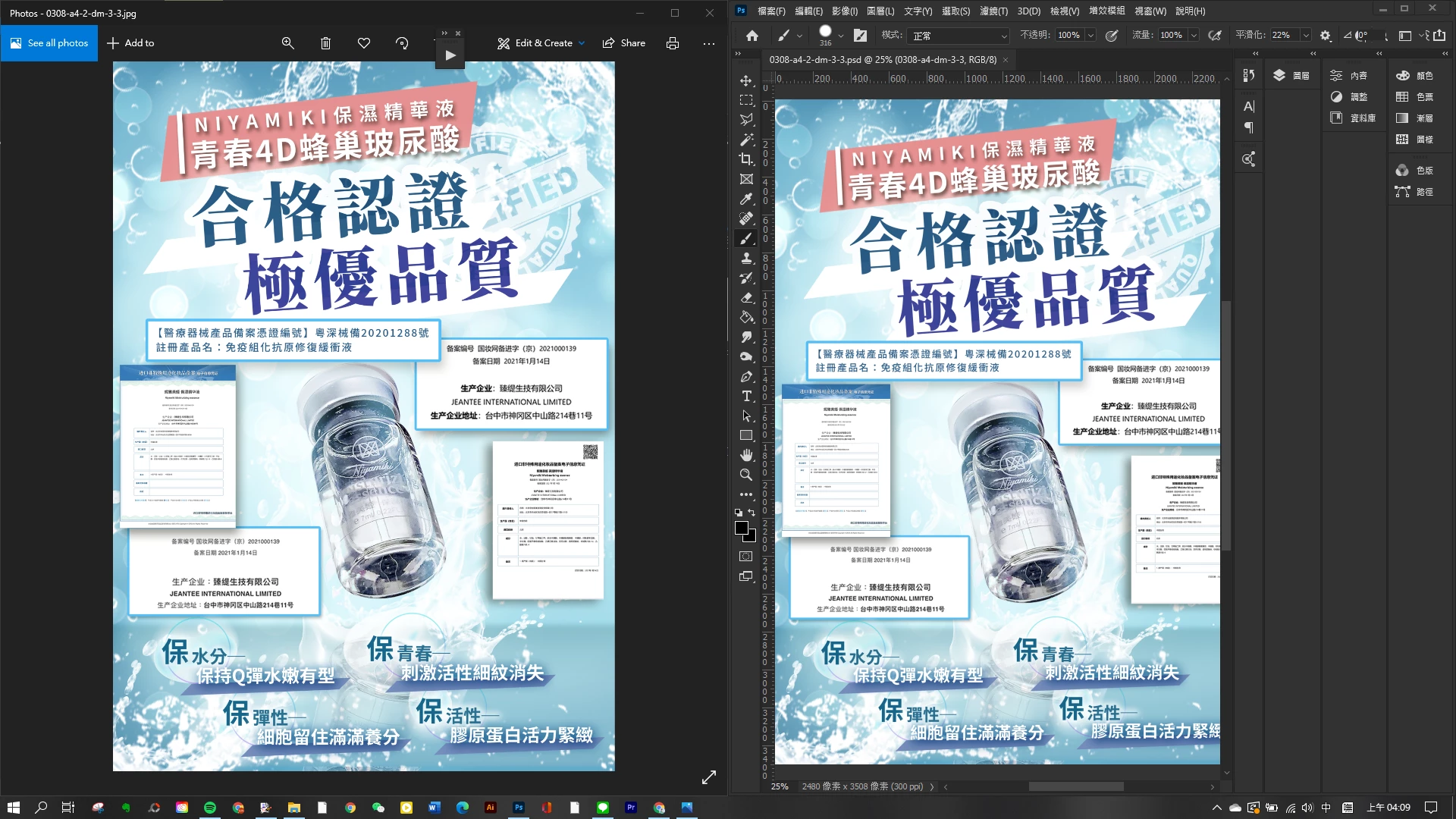Toggle pressure for opacity button
This screenshot has width=1456, height=819.
pyautogui.click(x=1112, y=35)
